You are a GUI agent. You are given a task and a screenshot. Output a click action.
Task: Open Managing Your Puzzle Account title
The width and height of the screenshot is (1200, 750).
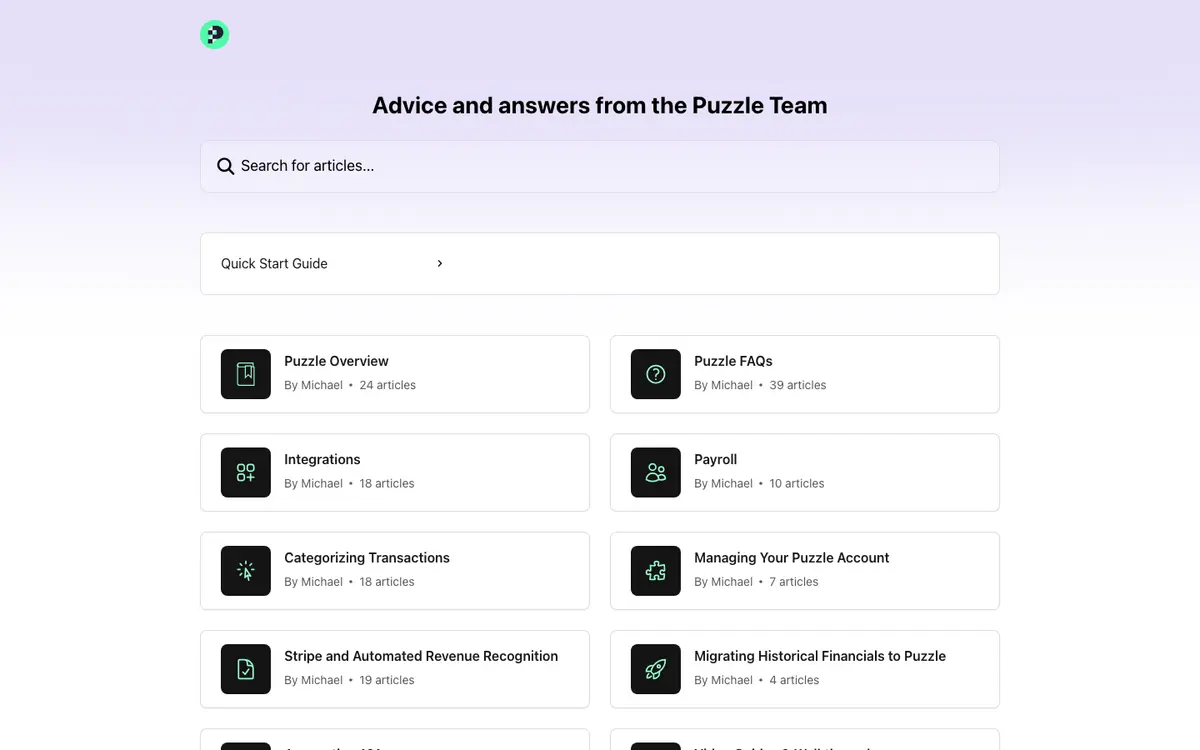pyautogui.click(x=792, y=558)
